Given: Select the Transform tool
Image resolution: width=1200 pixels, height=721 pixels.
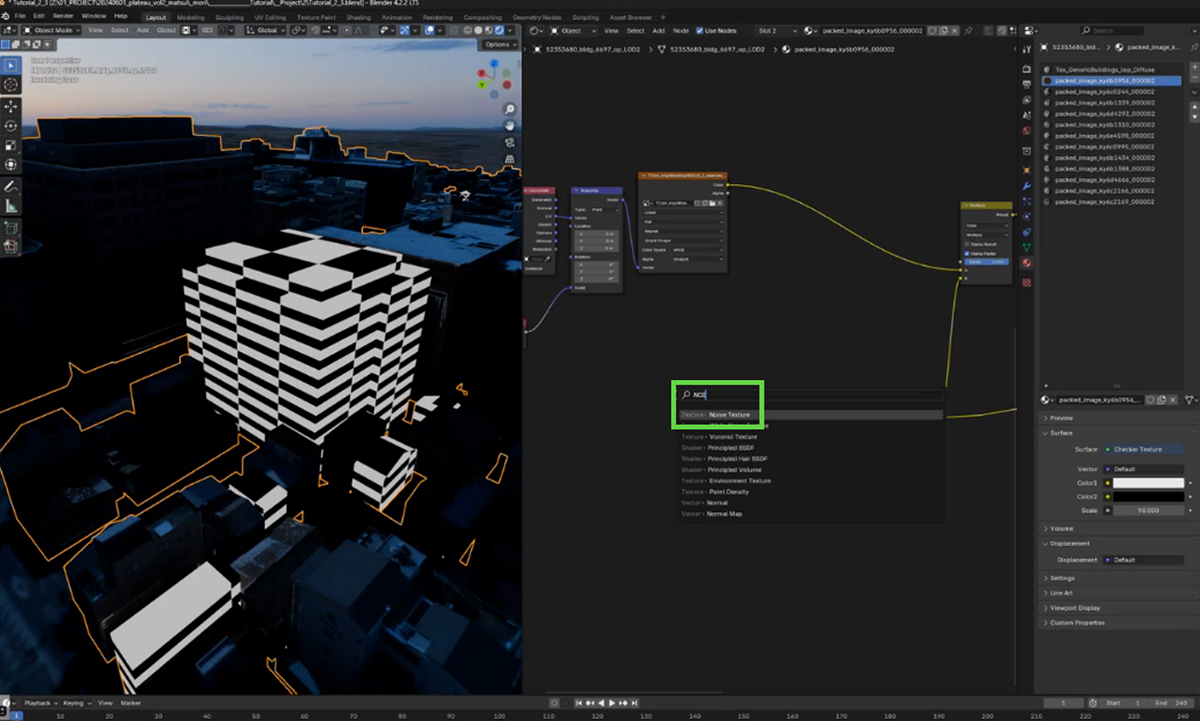Looking at the screenshot, I should pyautogui.click(x=11, y=165).
